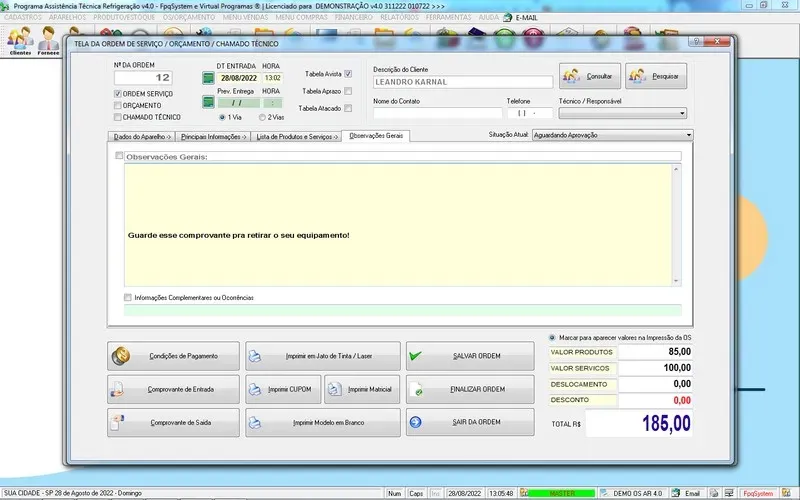Print using Imprimir em Jato de Tinta / Laser
Viewport: 800px width, 500px height.
pos(322,356)
